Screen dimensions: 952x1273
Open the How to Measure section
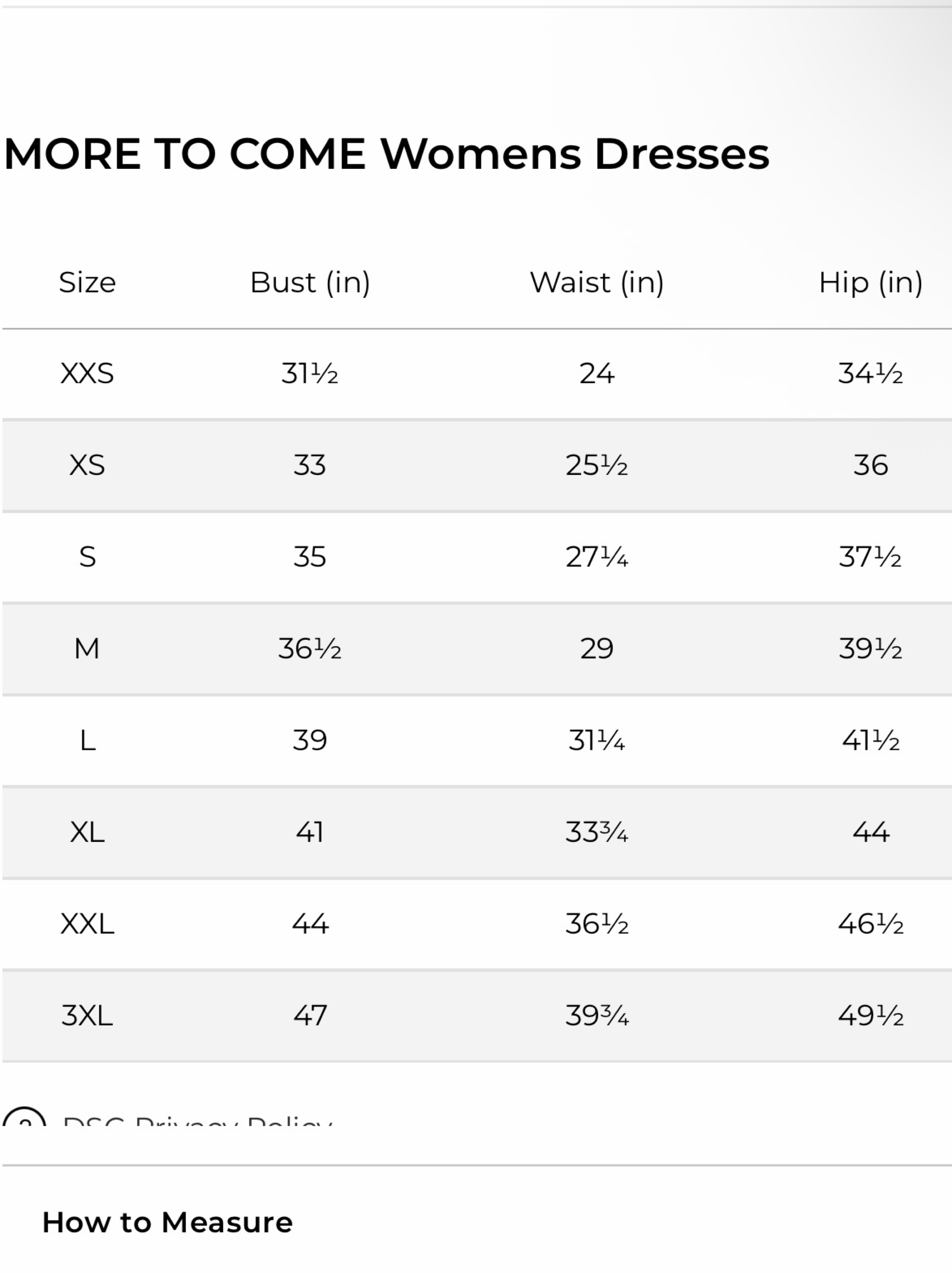click(167, 1222)
